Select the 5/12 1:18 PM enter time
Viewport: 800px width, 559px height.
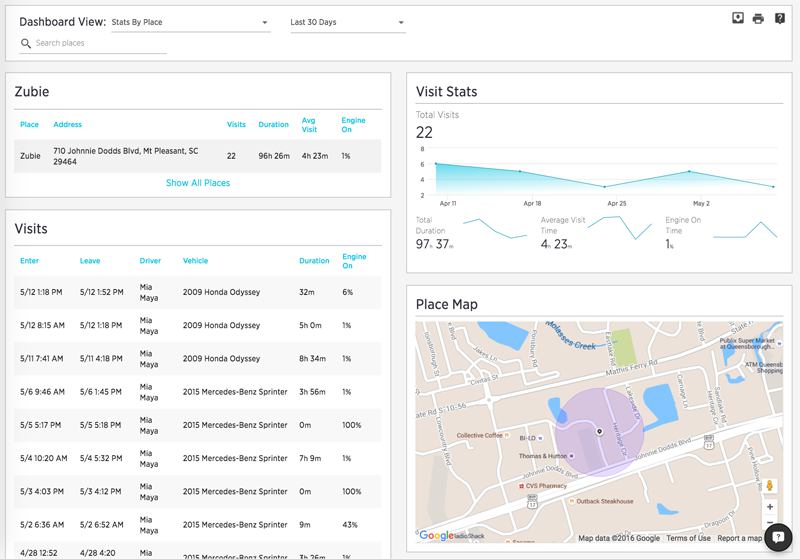41,292
